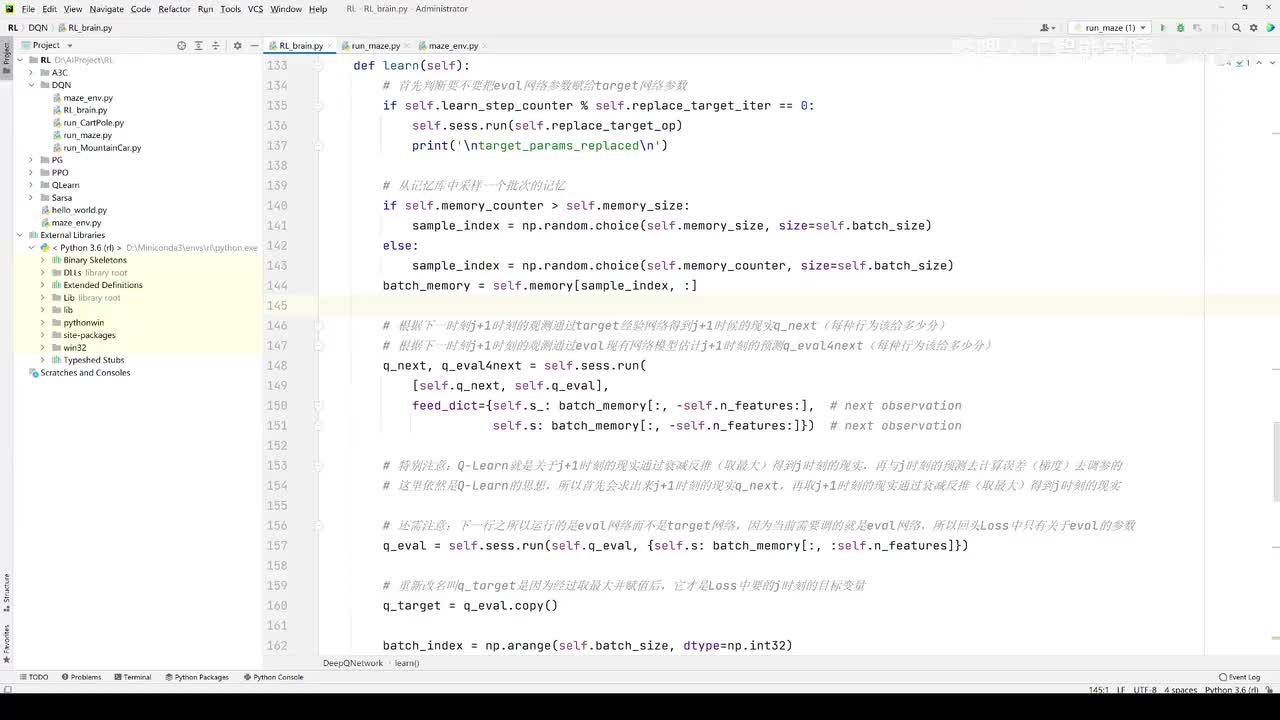This screenshot has width=1280, height=720.
Task: Open the Python Console tool window
Action: pyautogui.click(x=273, y=677)
